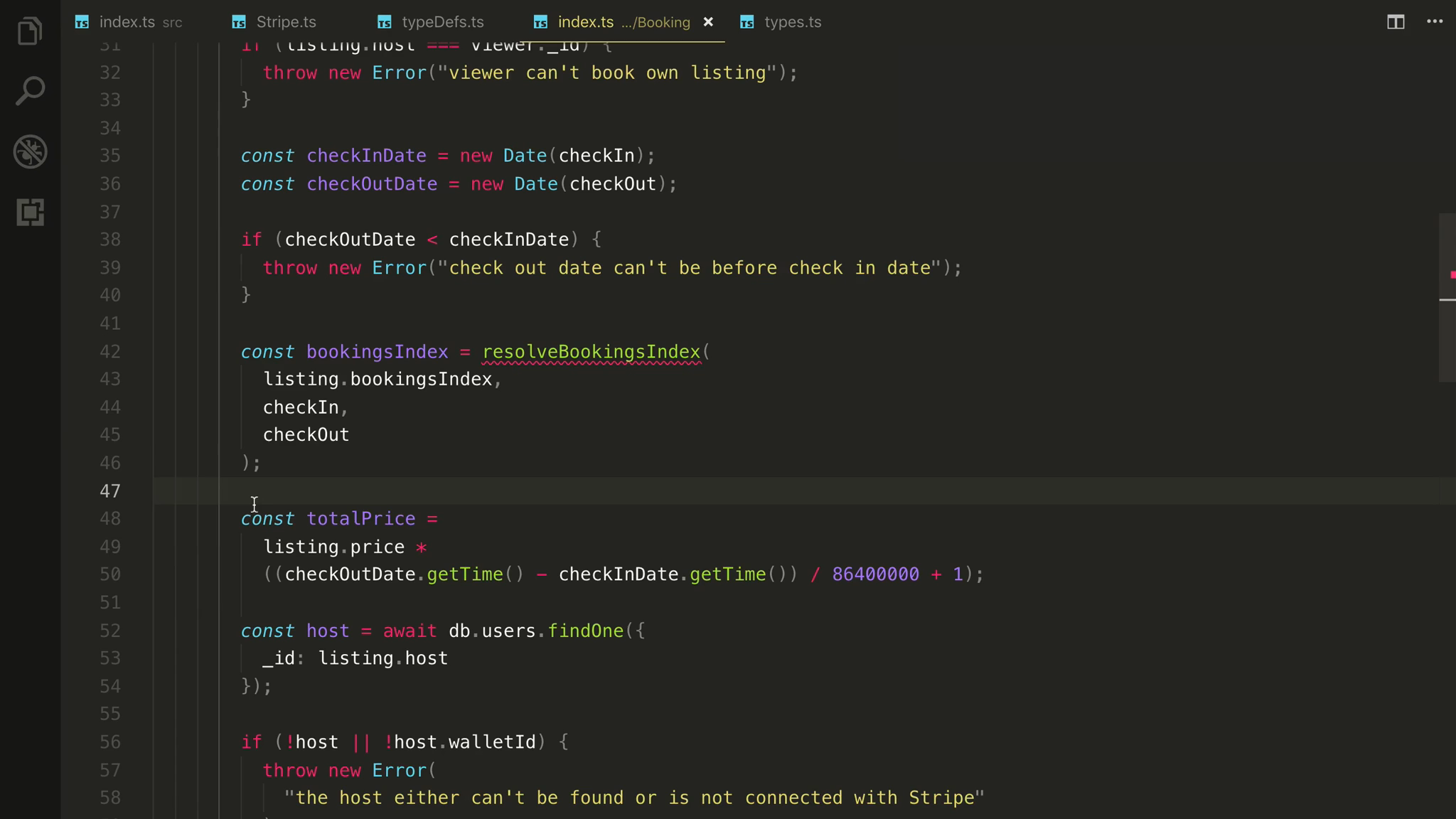Open the Debug bug icon in sidebar
This screenshot has height=819, width=1456.
30,151
